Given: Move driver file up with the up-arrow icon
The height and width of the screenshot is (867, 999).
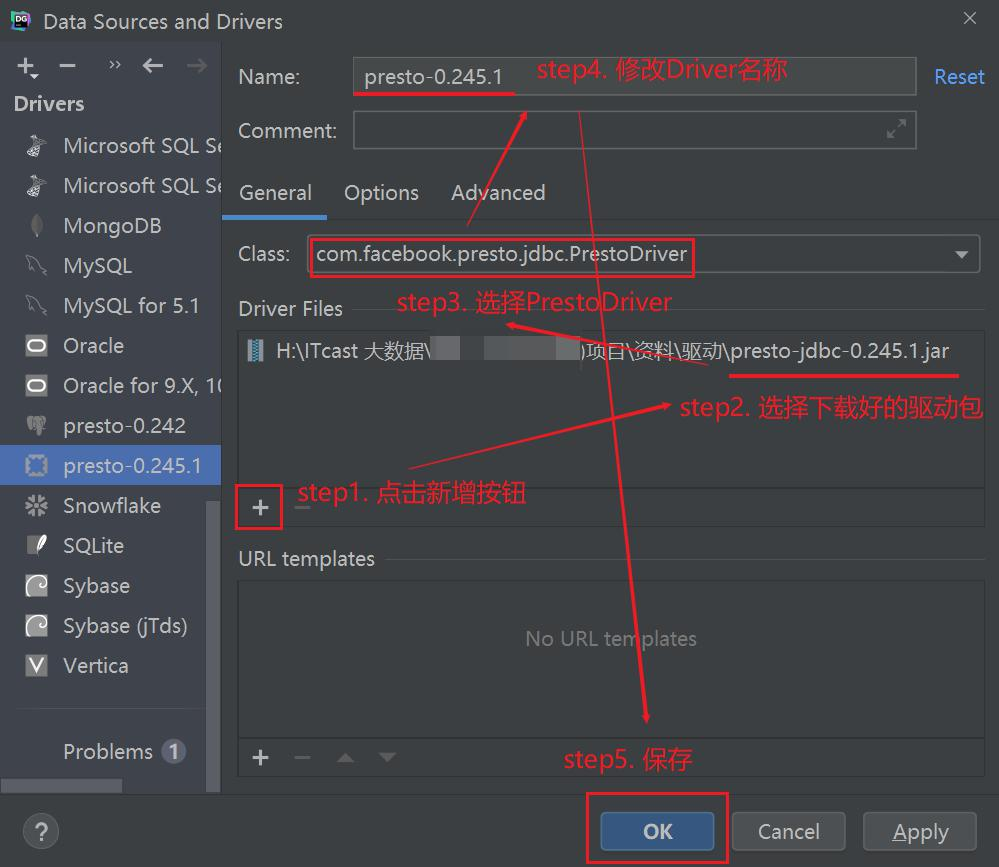Looking at the screenshot, I should 343,757.
